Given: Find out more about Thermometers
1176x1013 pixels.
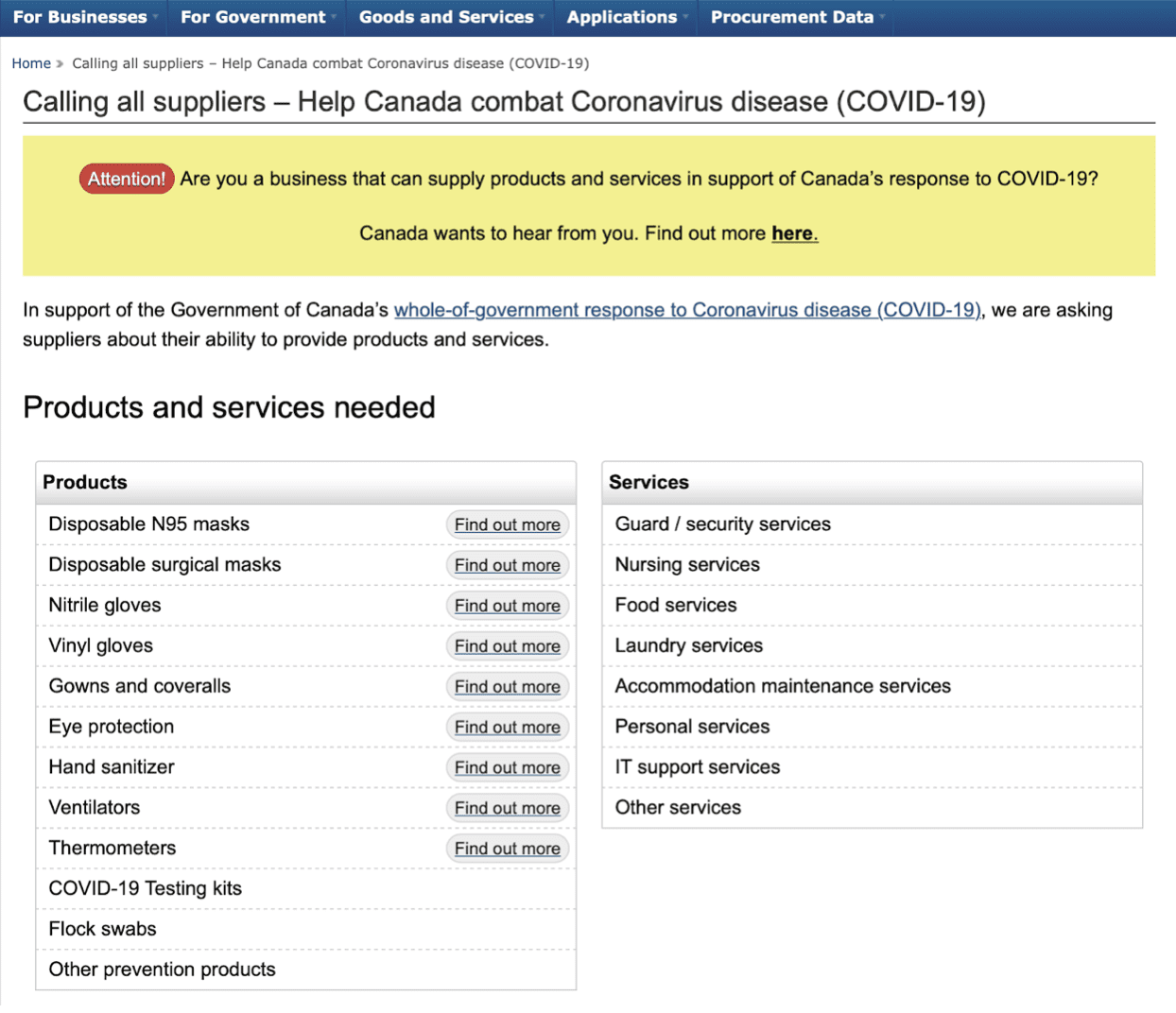Looking at the screenshot, I should point(507,849).
